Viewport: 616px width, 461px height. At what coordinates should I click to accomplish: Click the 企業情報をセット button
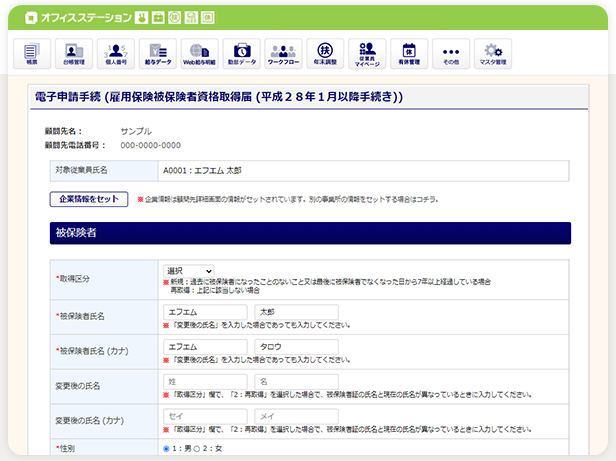(89, 199)
